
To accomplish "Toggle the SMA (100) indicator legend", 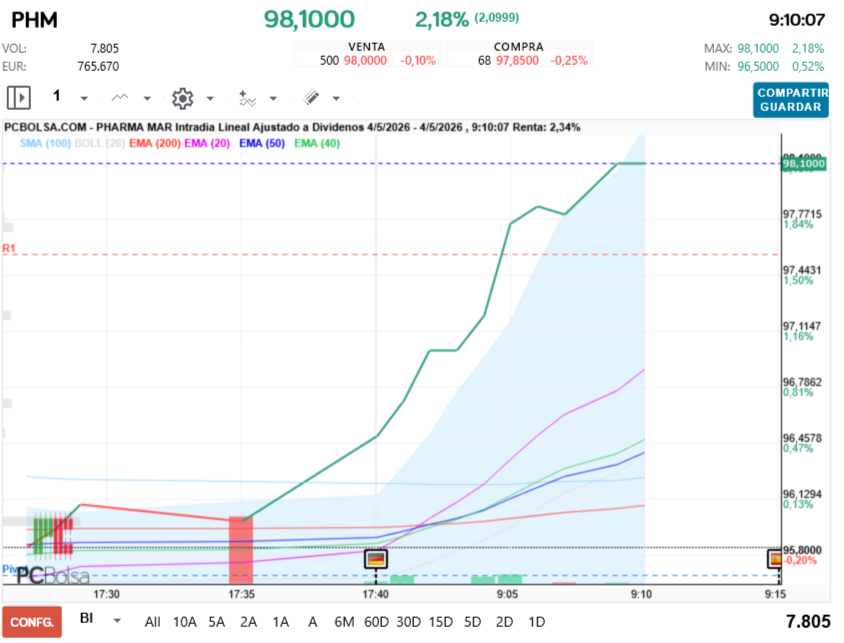I will pos(45,143).
